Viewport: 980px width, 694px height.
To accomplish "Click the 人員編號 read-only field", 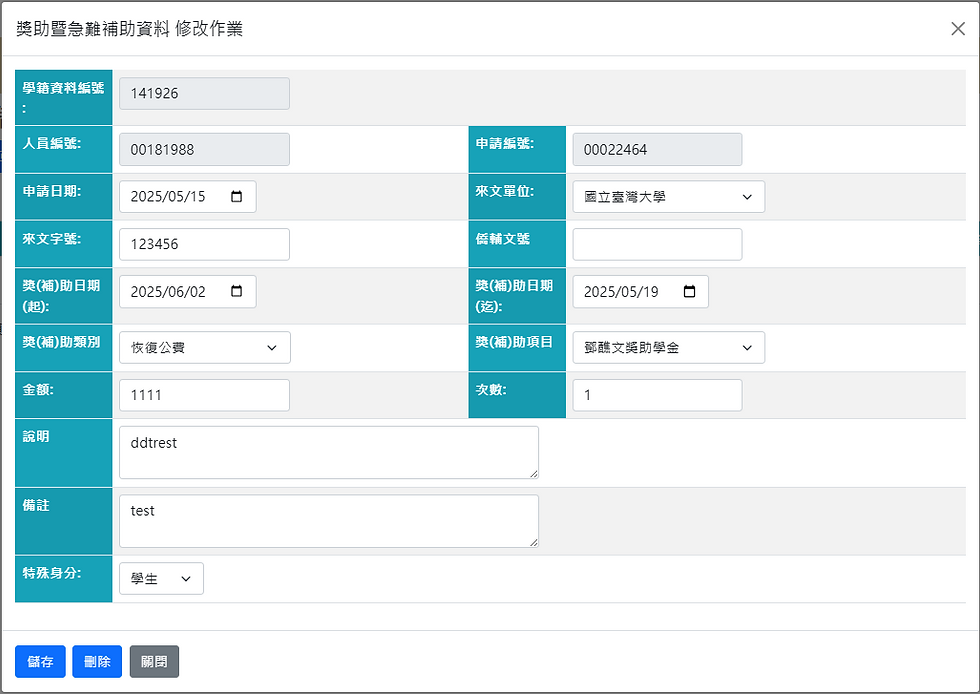I will (204, 150).
